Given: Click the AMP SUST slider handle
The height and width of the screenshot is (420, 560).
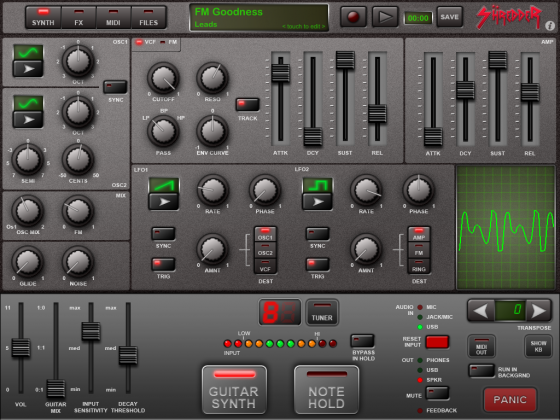Looking at the screenshot, I should tap(498, 60).
